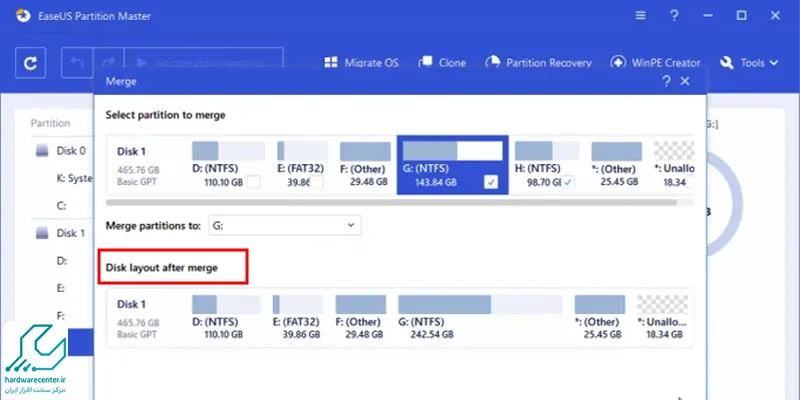Open Partition Recovery

[x=538, y=63]
